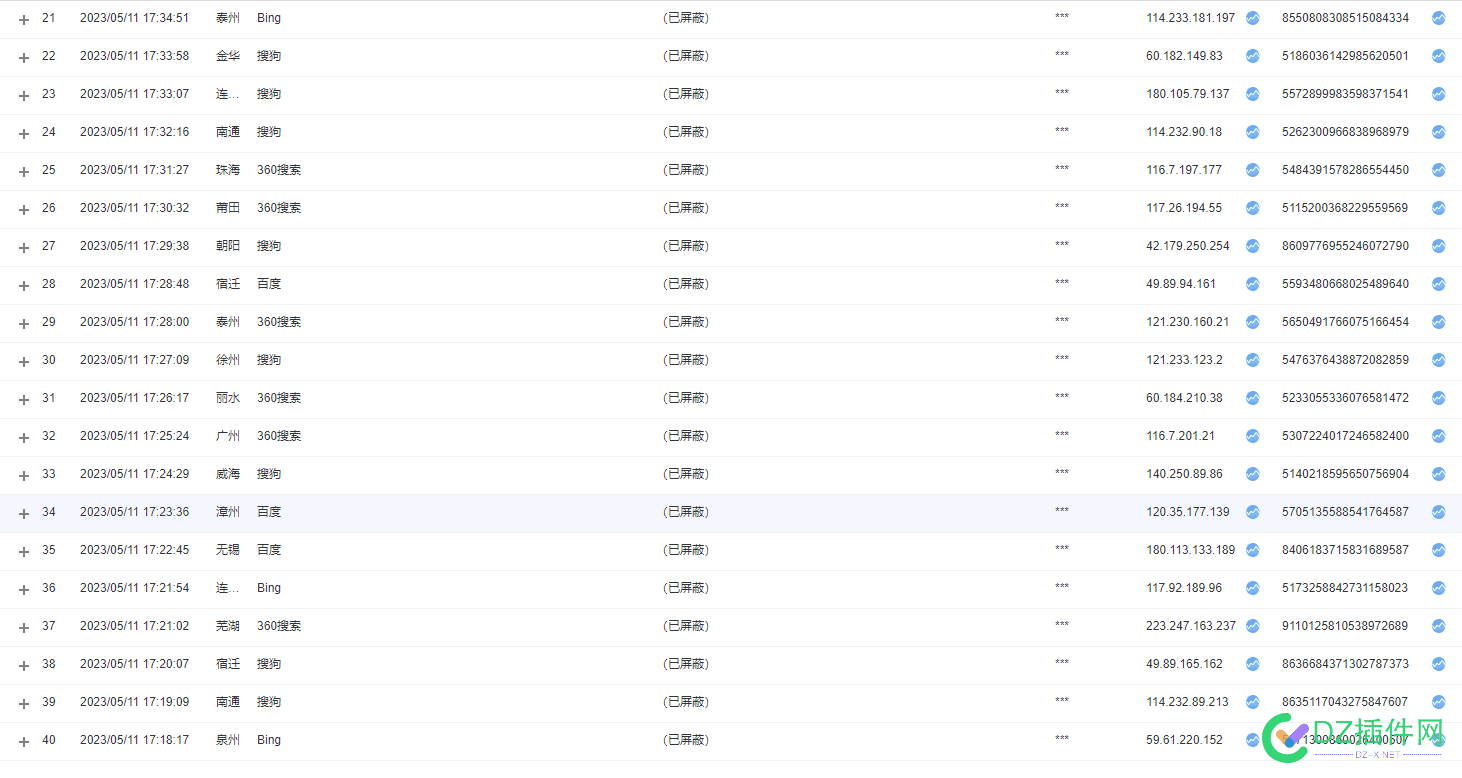Click the chart icon beside IP 114.232.90.18
Image resolution: width=1462 pixels, height=778 pixels.
[1252, 132]
